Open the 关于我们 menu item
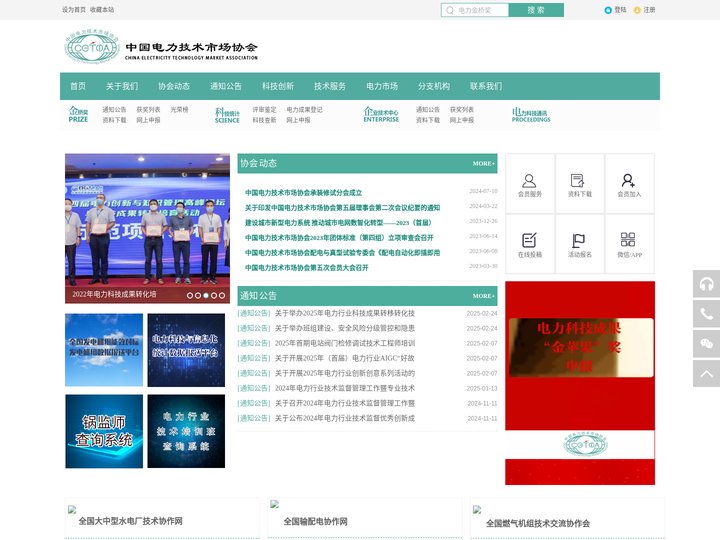 122,86
